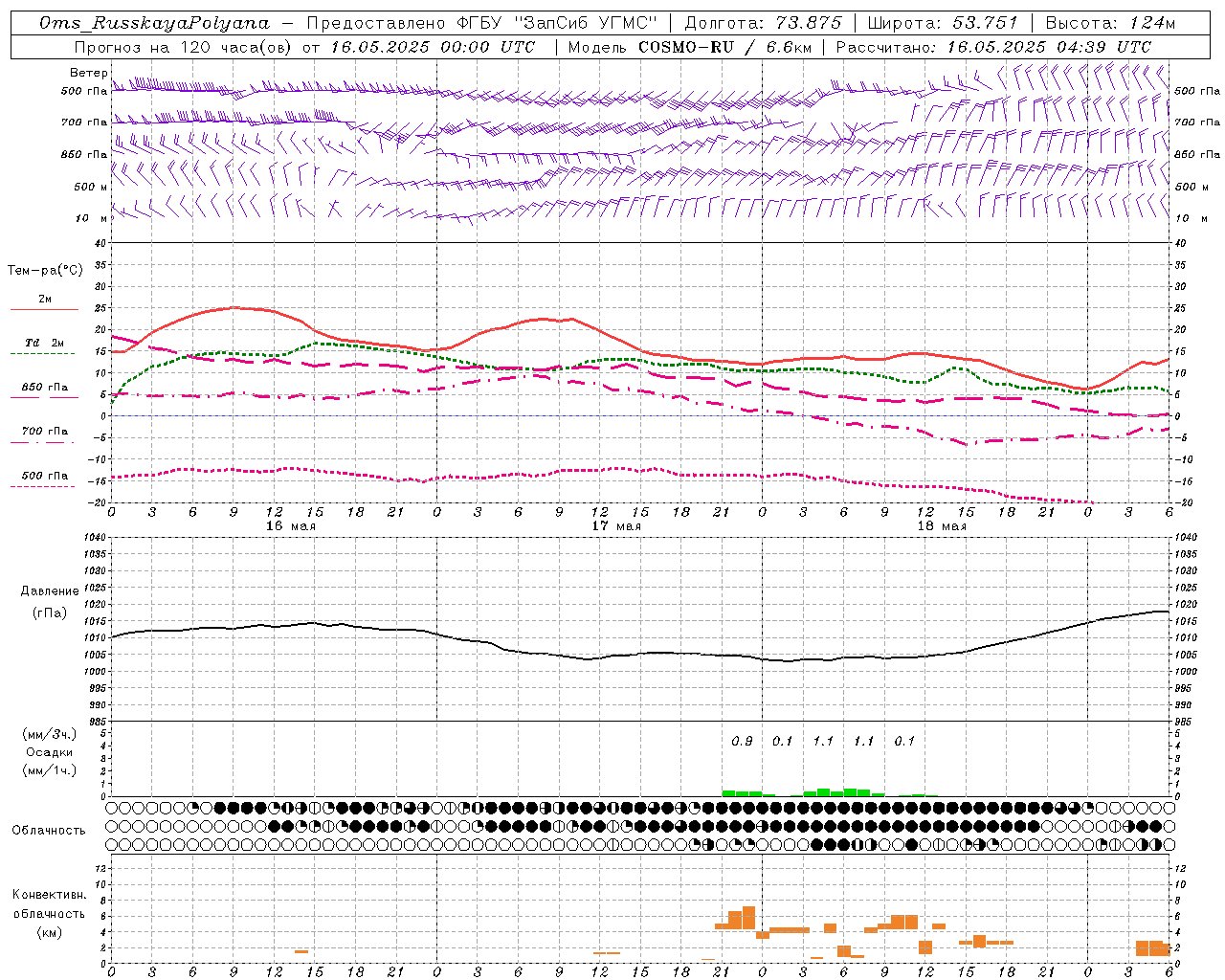Select the longitude value Долгота: 73.875
This screenshot has height=980, width=1225.
[x=764, y=23]
